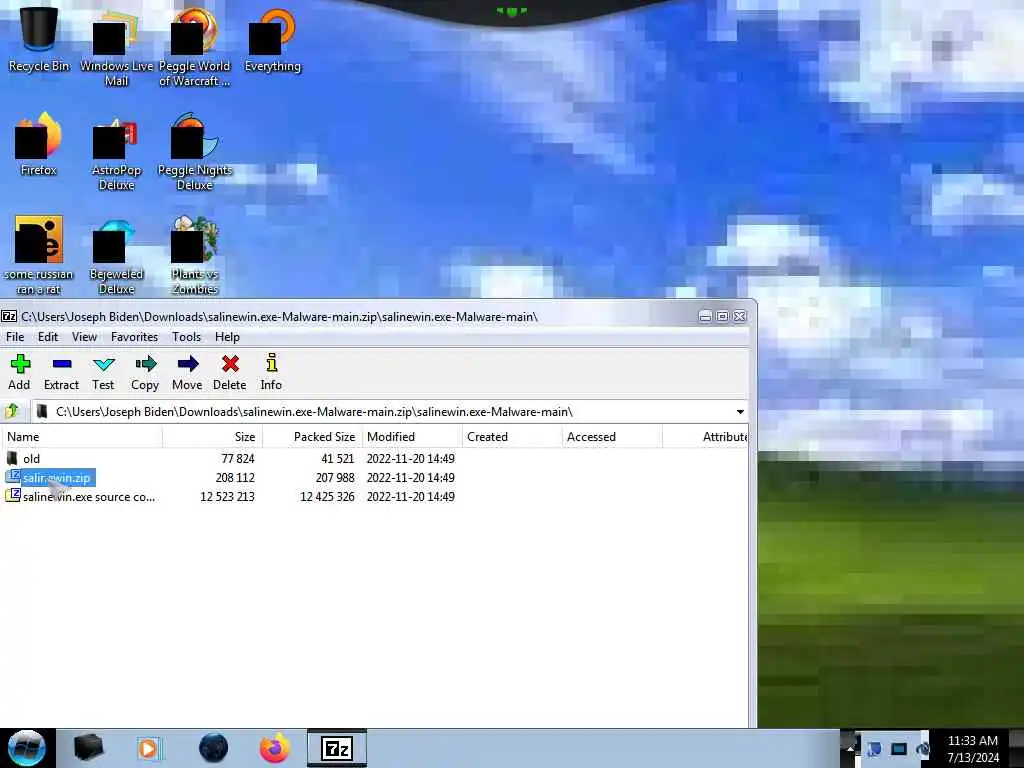Image resolution: width=1024 pixels, height=768 pixels.
Task: Click the Add toolbar icon
Action: click(x=20, y=372)
